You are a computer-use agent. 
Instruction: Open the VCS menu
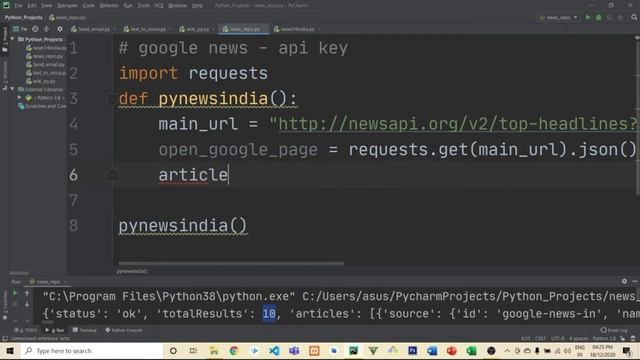point(159,6)
